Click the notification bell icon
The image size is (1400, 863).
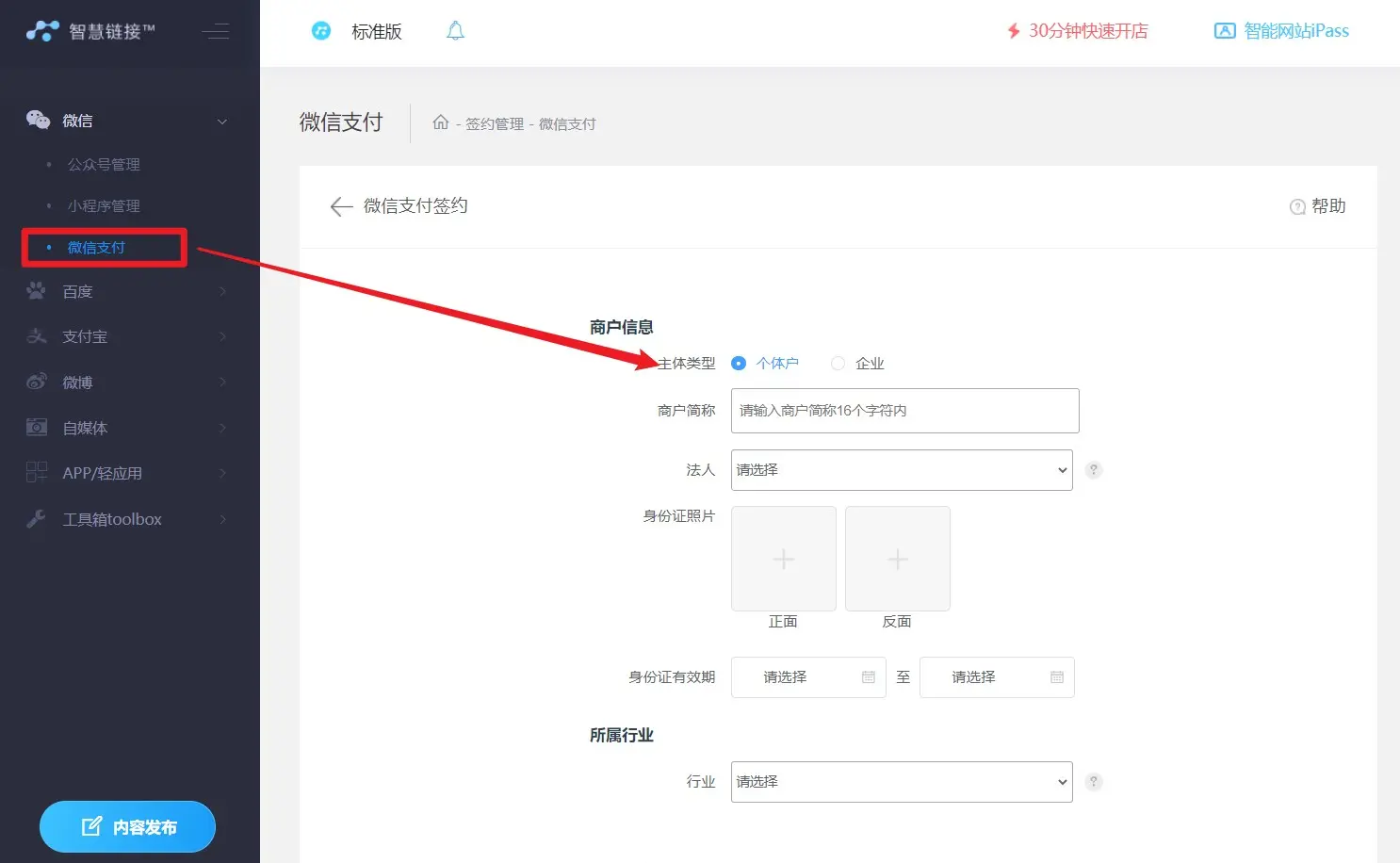(455, 31)
